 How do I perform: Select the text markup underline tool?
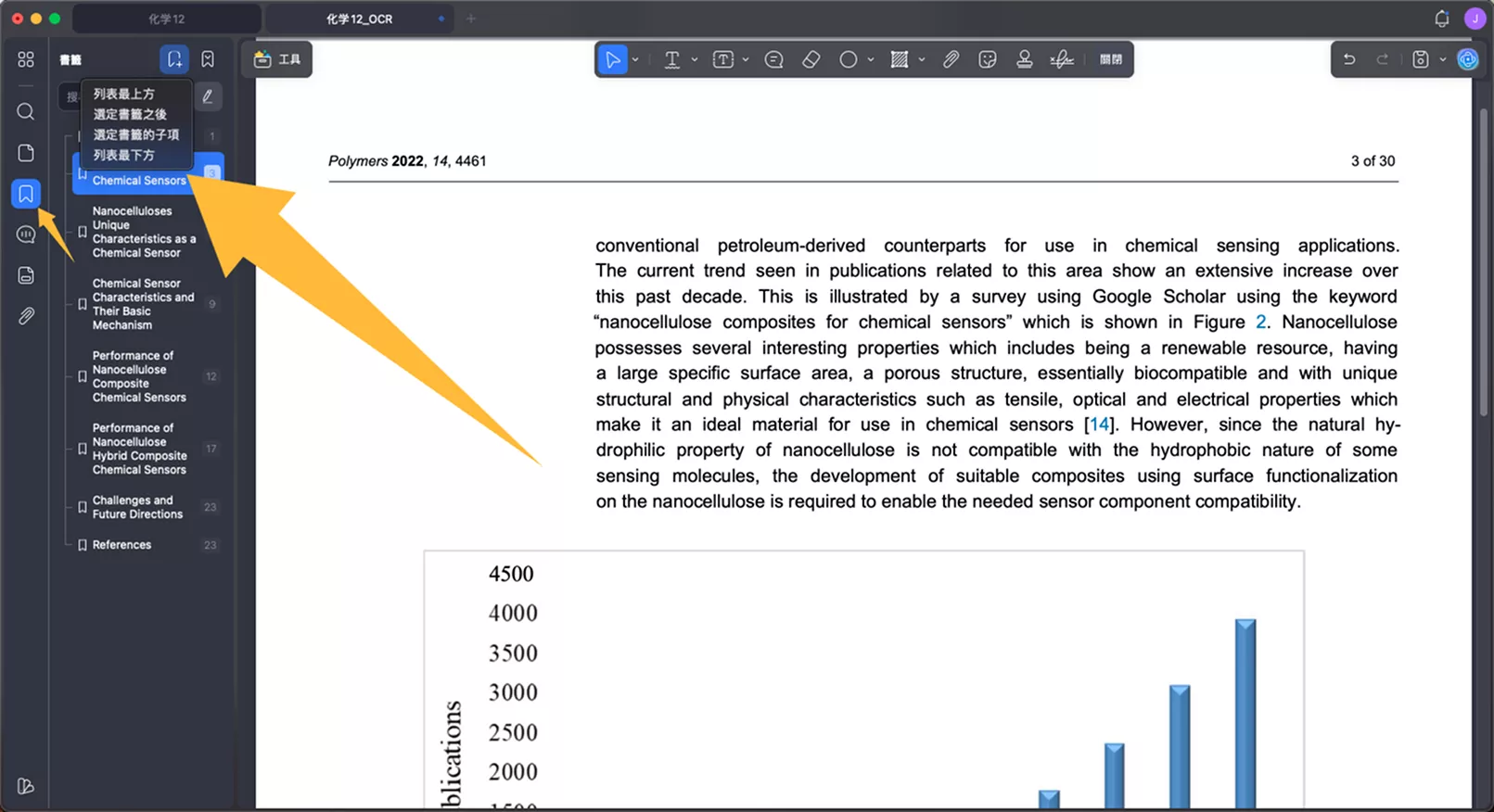click(672, 59)
